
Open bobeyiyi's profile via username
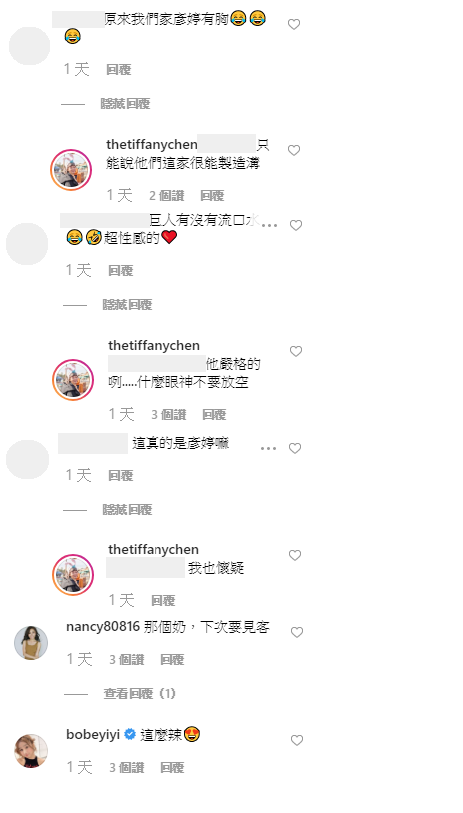(93, 734)
